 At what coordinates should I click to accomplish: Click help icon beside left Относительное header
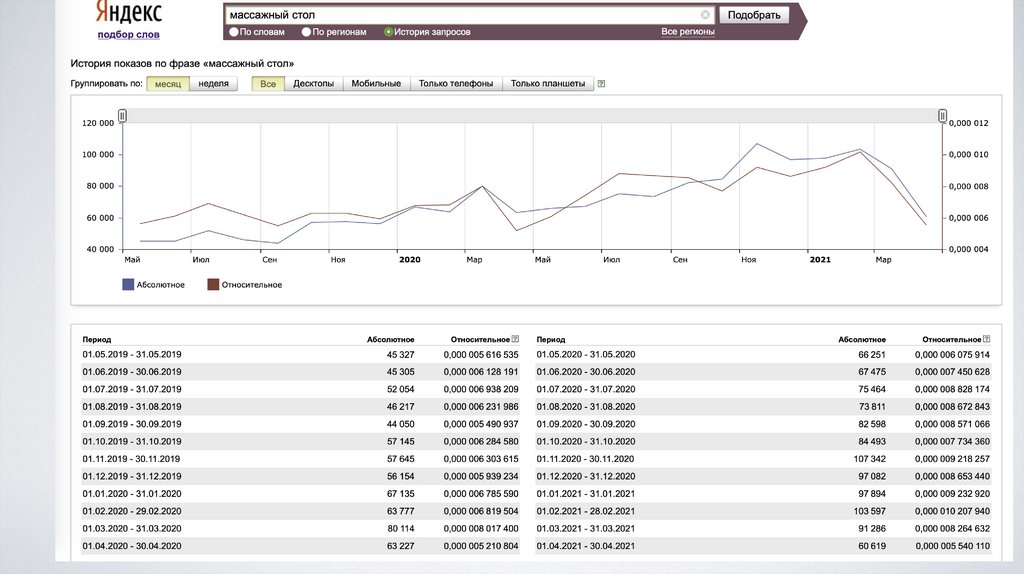(515, 339)
